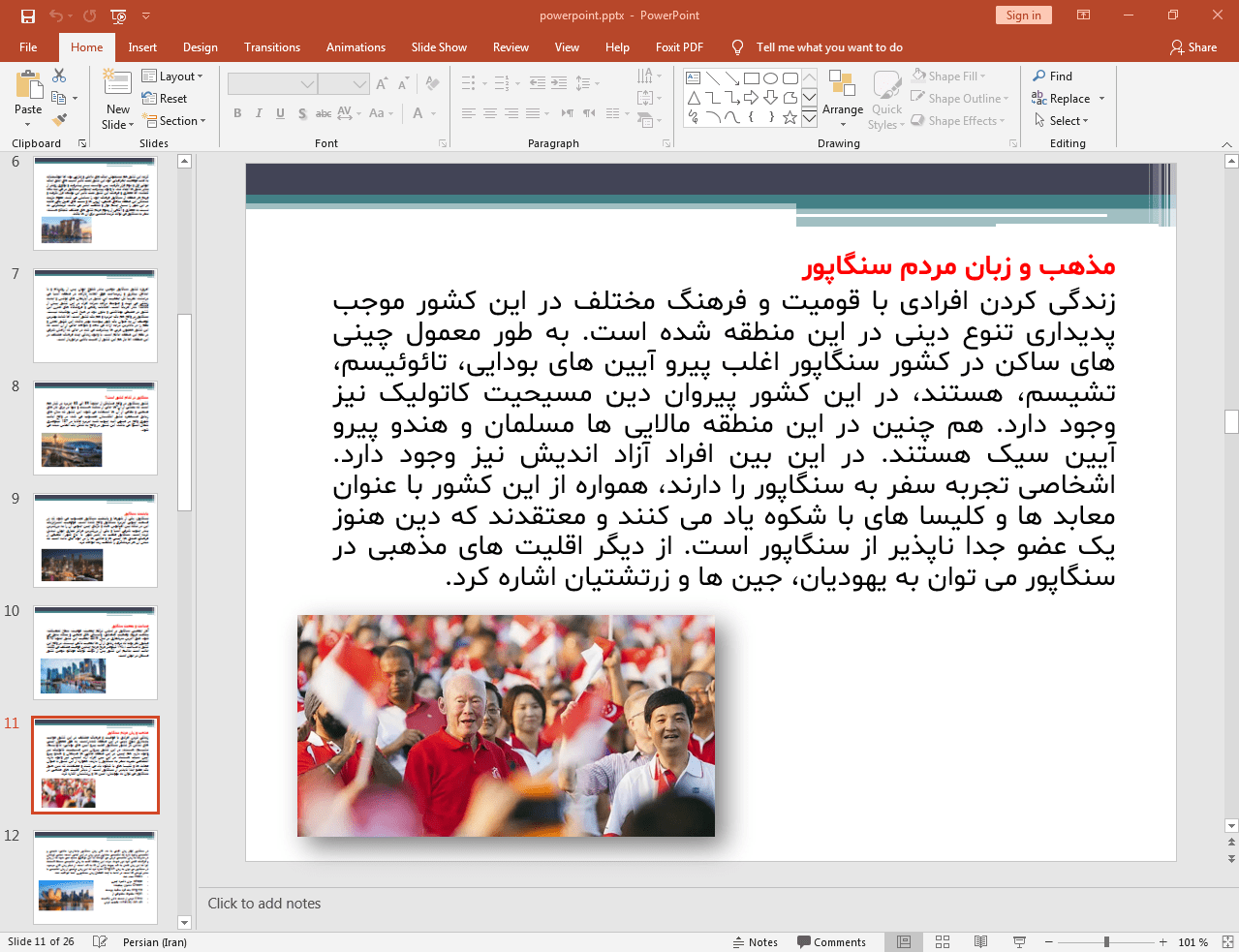This screenshot has width=1239, height=952.
Task: Insert a text box from the shapes gallery
Action: point(693,78)
